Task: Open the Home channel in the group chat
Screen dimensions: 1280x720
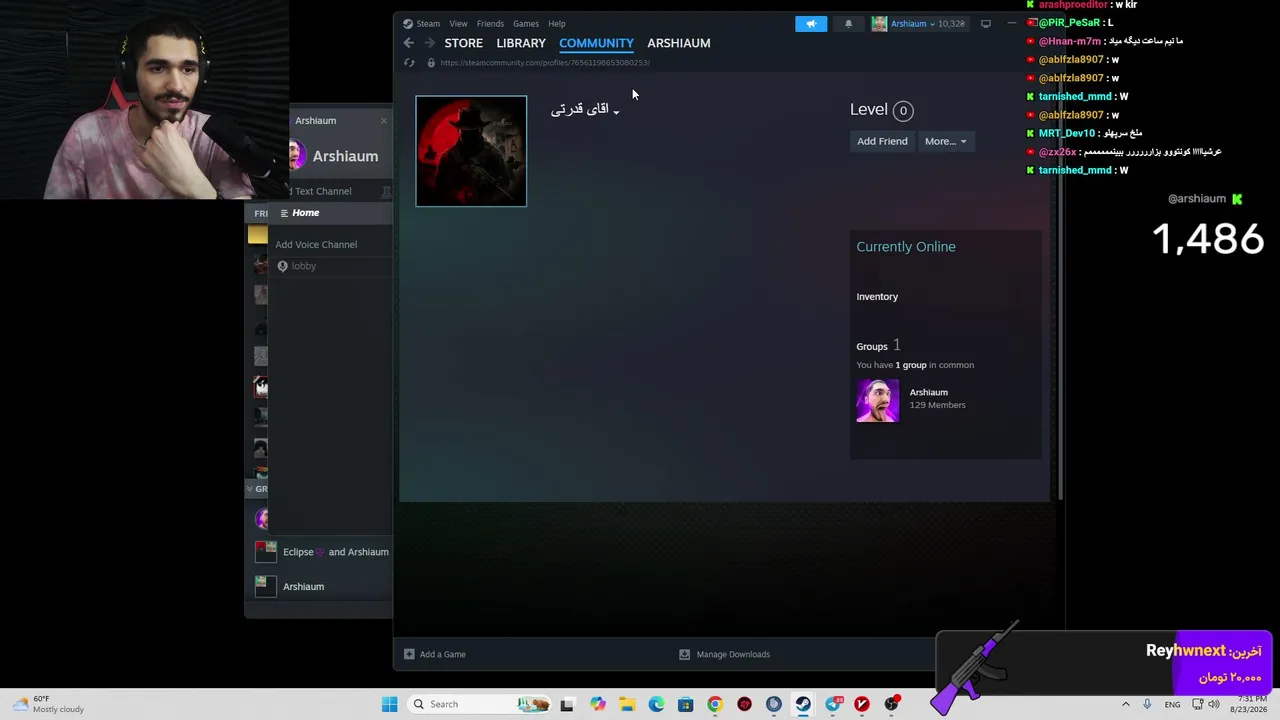Action: pos(306,213)
